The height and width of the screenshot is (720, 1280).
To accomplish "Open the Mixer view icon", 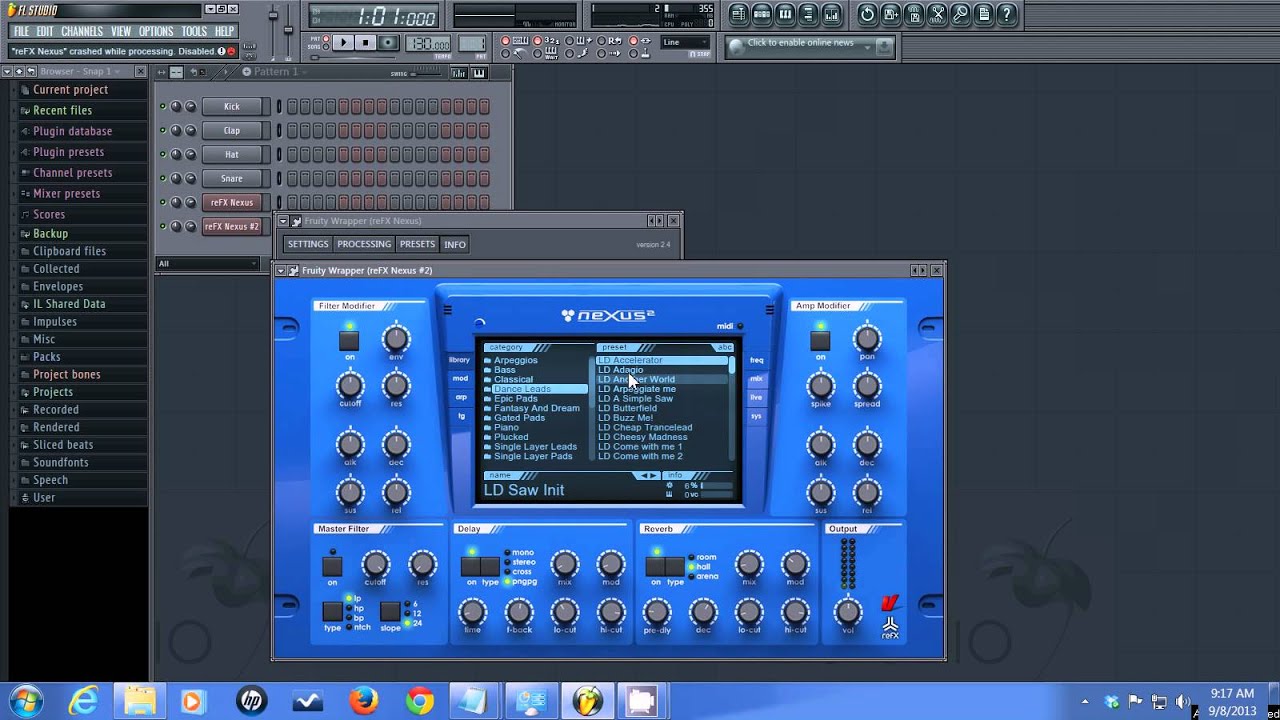I will pyautogui.click(x=831, y=14).
